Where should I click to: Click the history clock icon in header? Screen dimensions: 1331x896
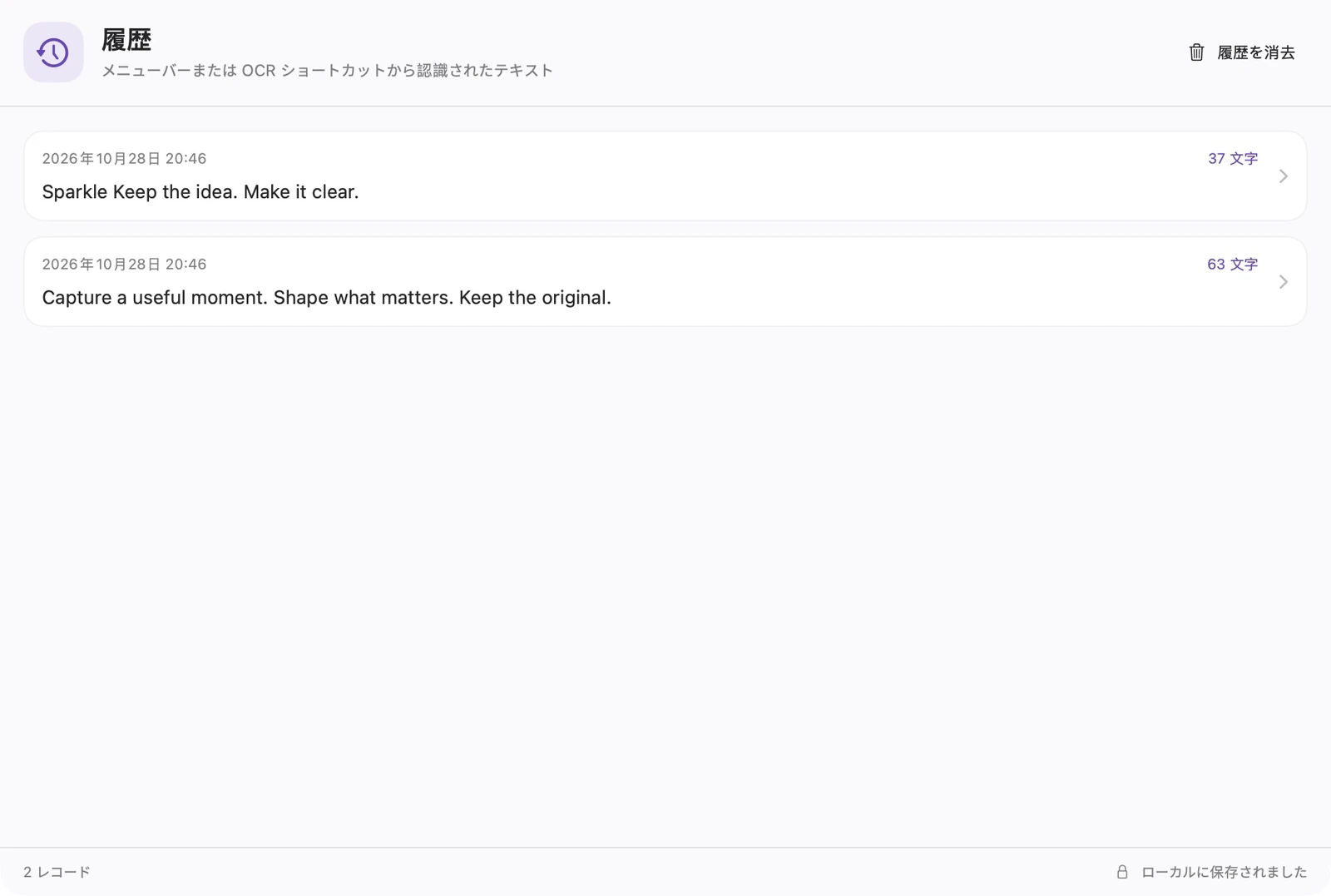(x=53, y=52)
